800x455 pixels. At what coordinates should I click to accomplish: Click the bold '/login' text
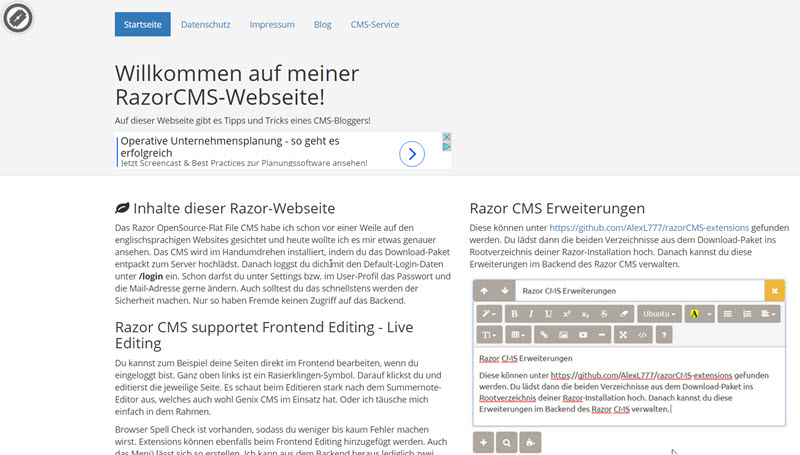[151, 276]
